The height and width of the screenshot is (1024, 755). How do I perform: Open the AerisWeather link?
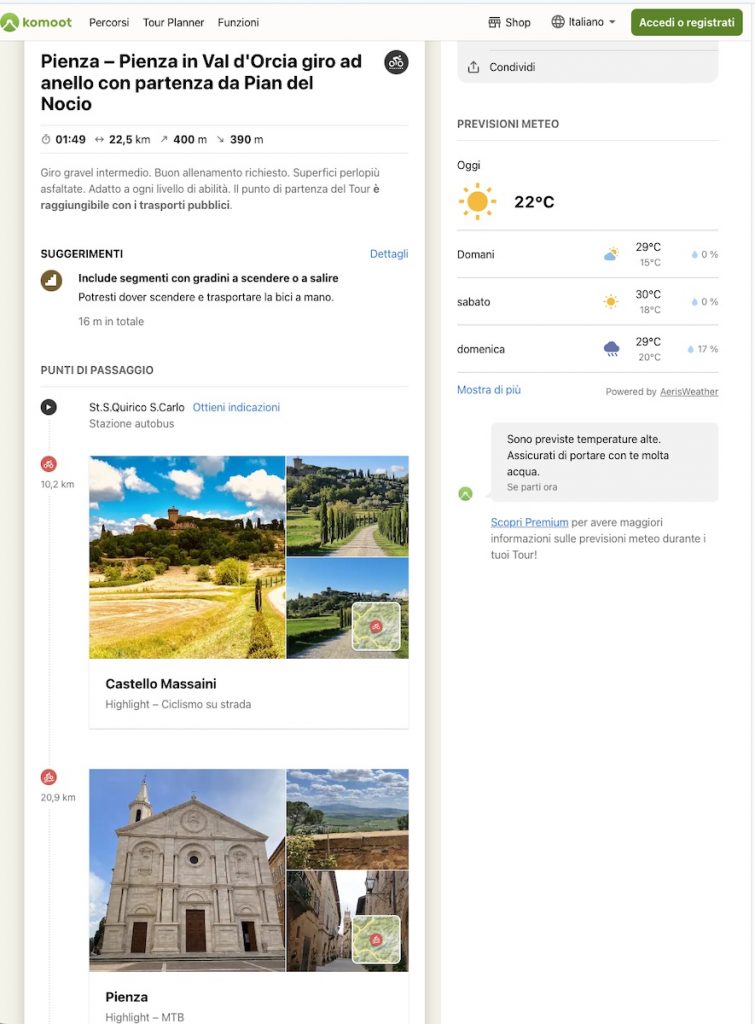pyautogui.click(x=689, y=392)
